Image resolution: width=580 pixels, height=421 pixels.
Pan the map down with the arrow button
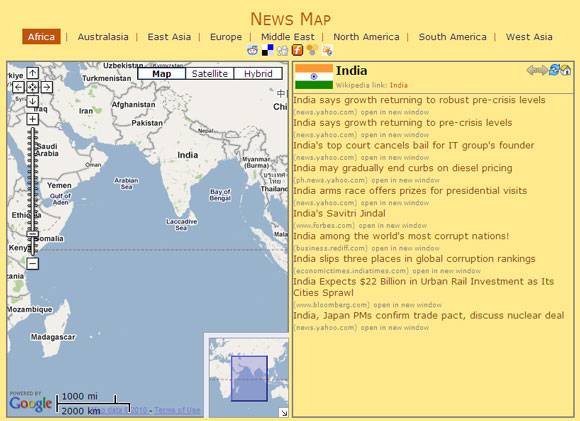point(33,101)
